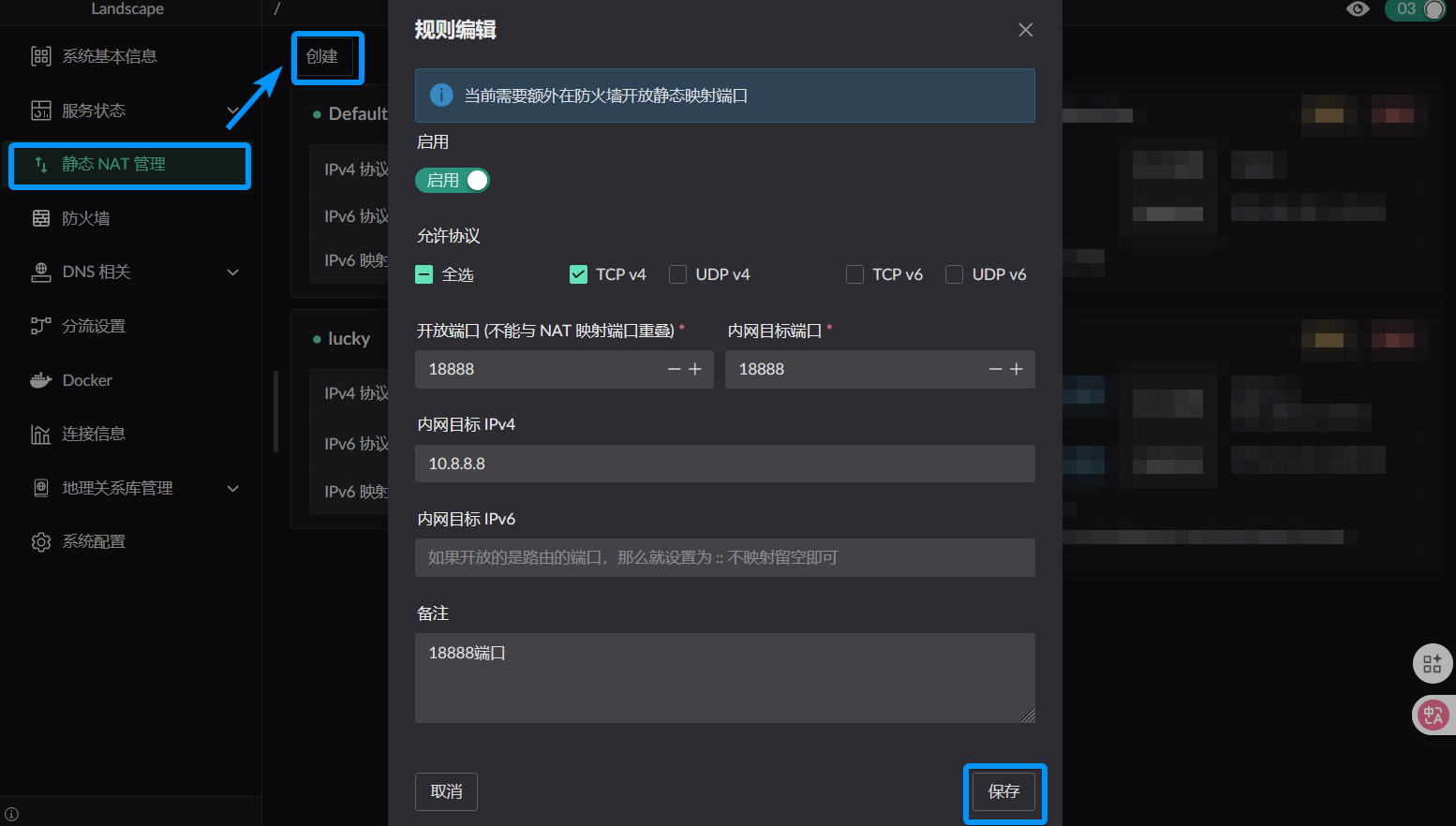Click the connection info chart icon
This screenshot has height=826, width=1456.
tap(41, 435)
